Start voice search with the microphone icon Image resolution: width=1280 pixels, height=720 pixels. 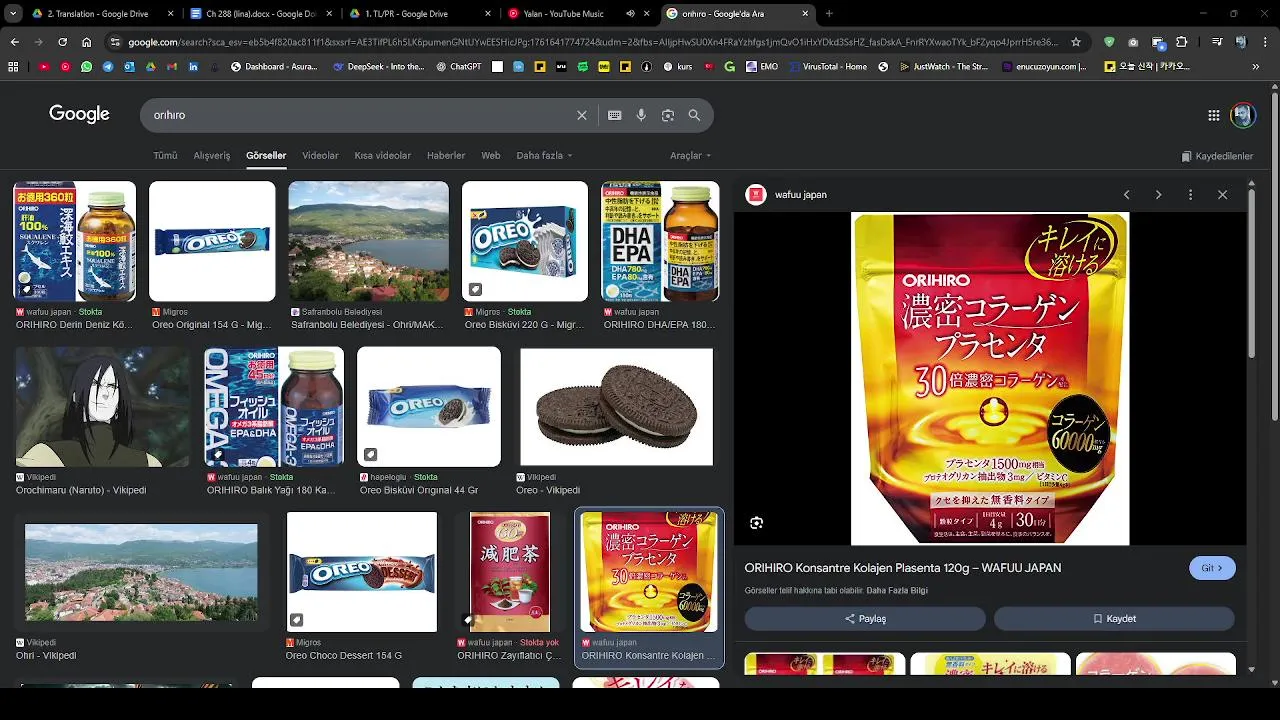(641, 115)
